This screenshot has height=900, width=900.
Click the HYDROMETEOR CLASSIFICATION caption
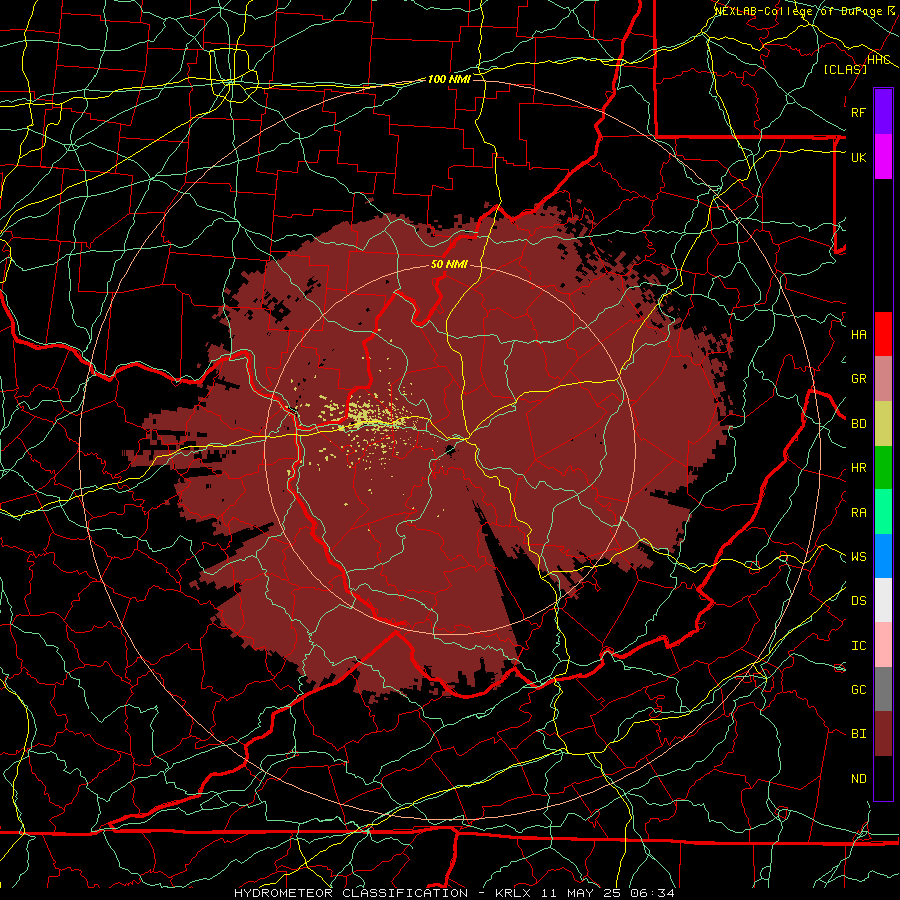(x=351, y=893)
